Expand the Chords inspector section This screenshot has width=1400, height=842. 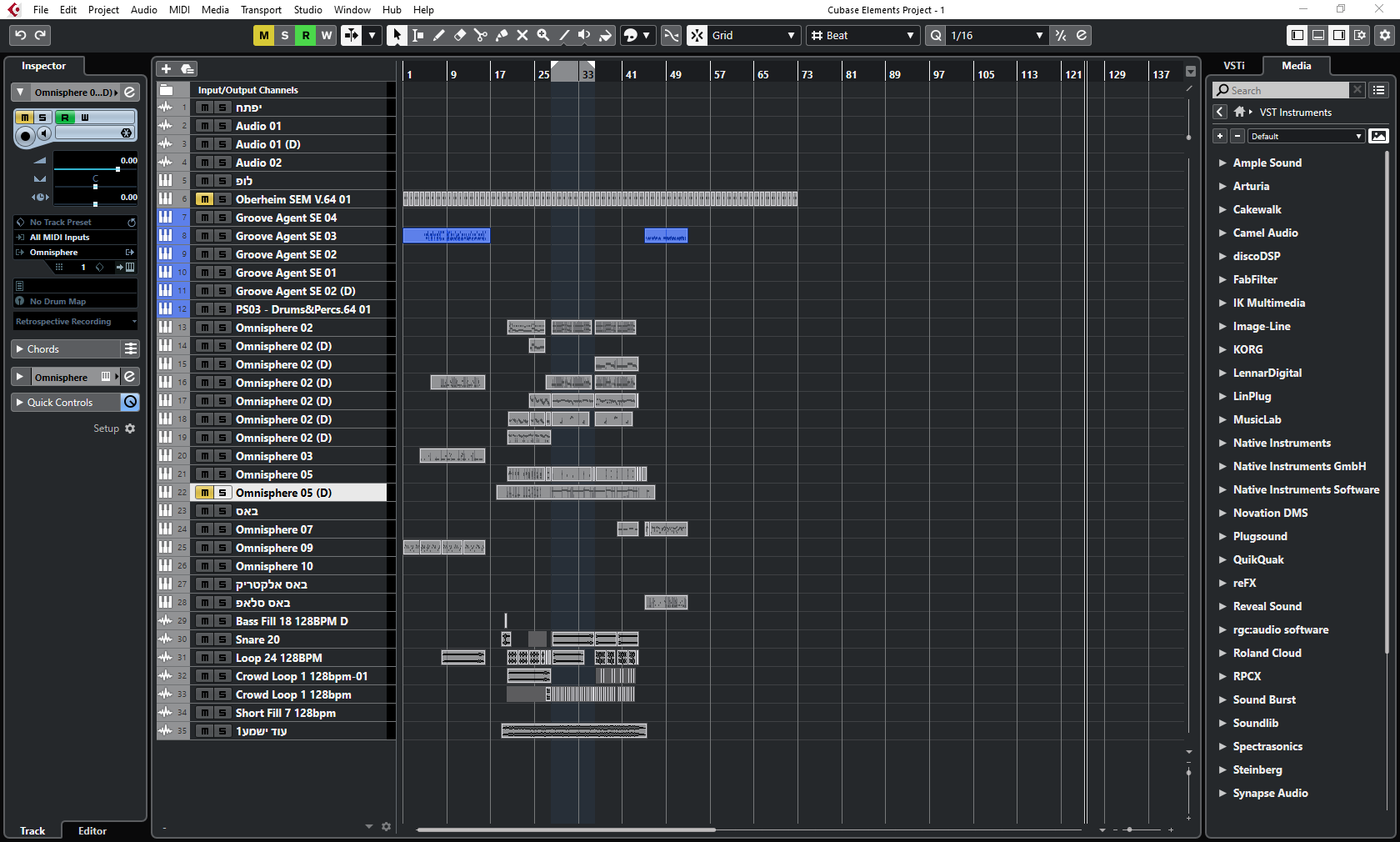[x=20, y=349]
